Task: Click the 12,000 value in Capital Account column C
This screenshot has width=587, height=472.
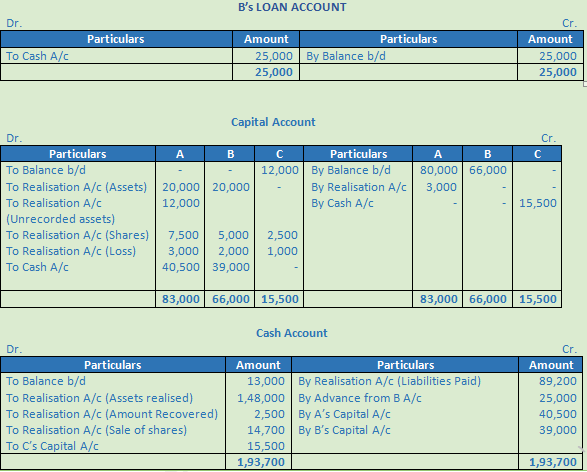Action: (x=280, y=170)
